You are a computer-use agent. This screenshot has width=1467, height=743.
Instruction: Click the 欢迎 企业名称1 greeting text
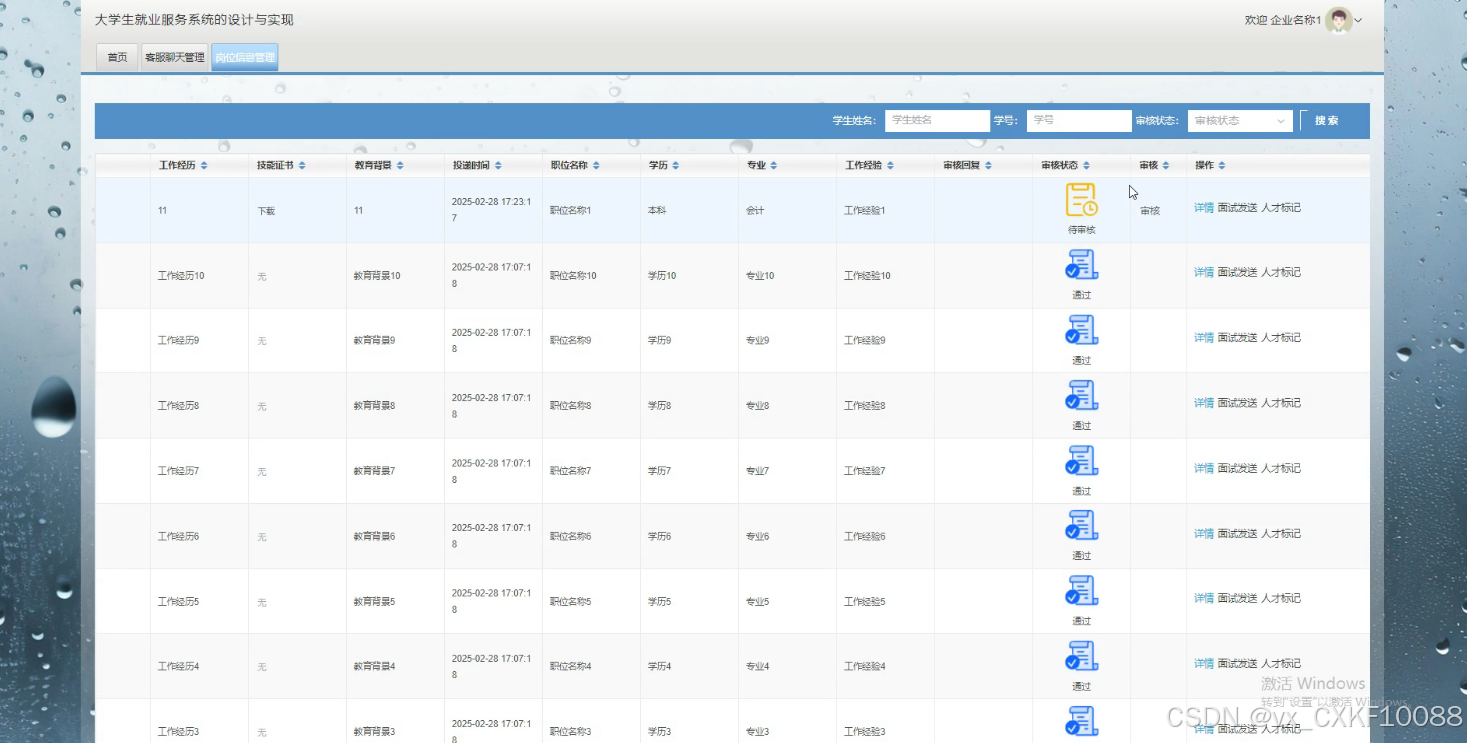pos(1283,20)
